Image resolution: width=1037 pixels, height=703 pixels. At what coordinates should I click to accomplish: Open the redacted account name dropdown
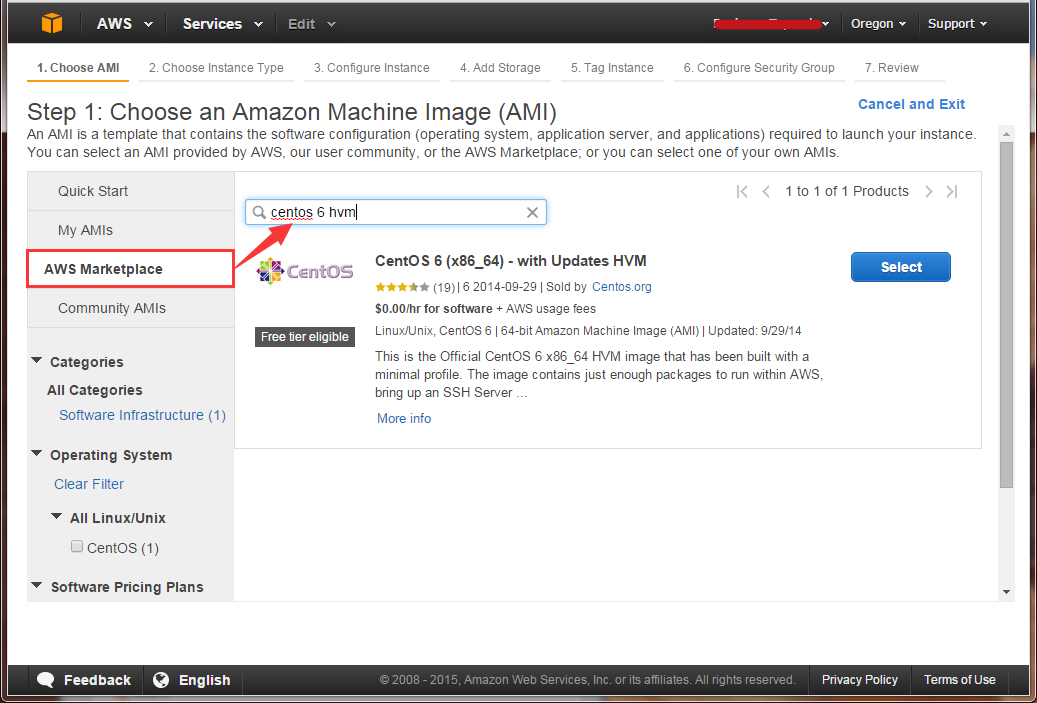[x=771, y=24]
